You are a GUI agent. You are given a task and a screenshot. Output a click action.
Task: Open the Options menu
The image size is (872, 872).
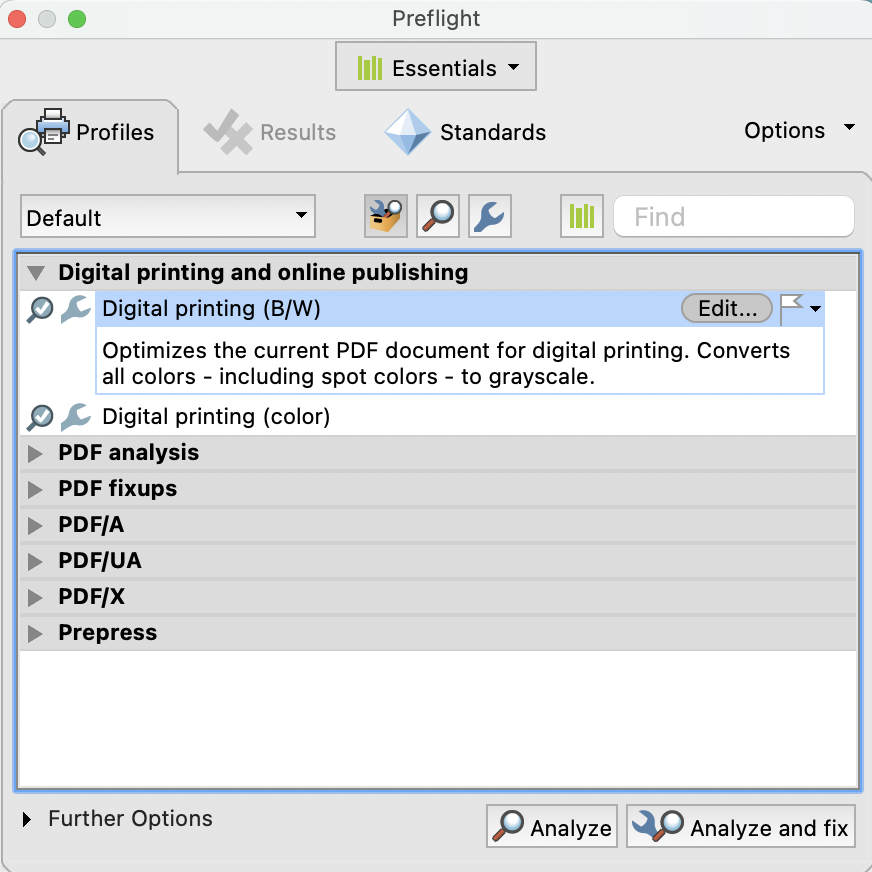pos(799,131)
